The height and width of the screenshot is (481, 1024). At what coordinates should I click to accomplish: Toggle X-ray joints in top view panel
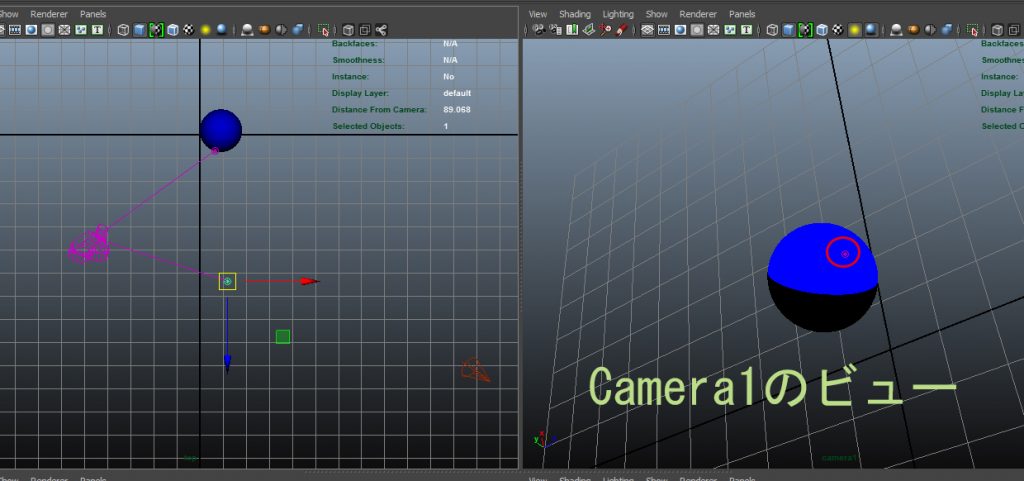pos(381,30)
